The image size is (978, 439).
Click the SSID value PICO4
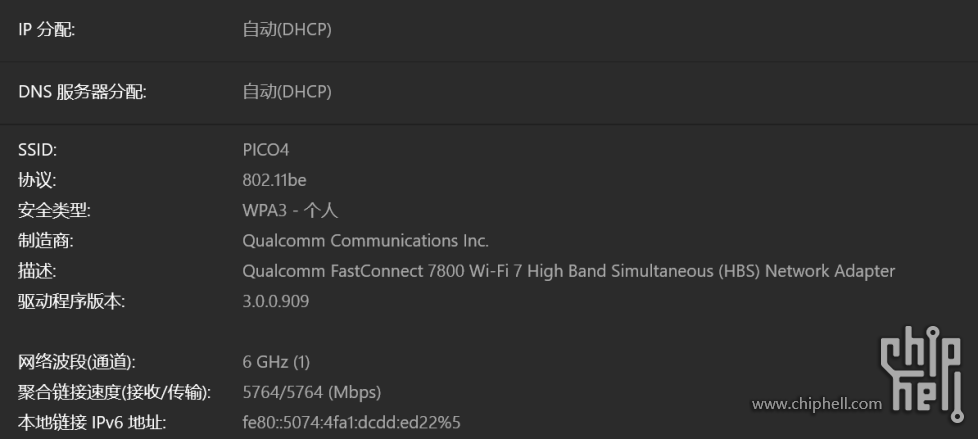pos(265,150)
